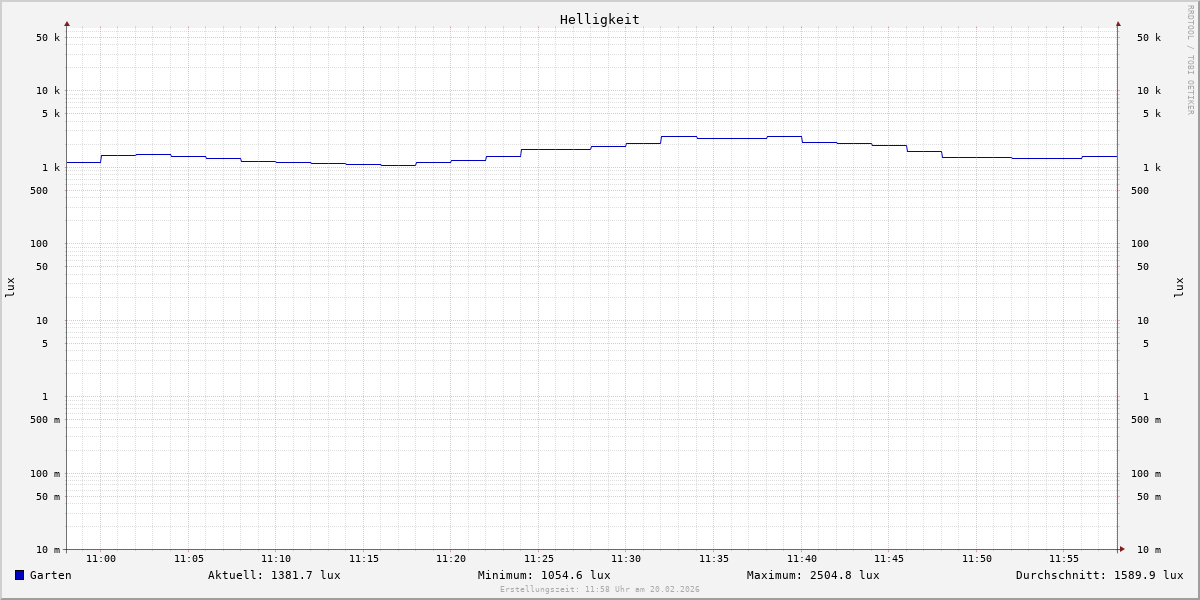Click the red arrow atop left axis
Image resolution: width=1200 pixels, height=600 pixels.
pos(67,23)
